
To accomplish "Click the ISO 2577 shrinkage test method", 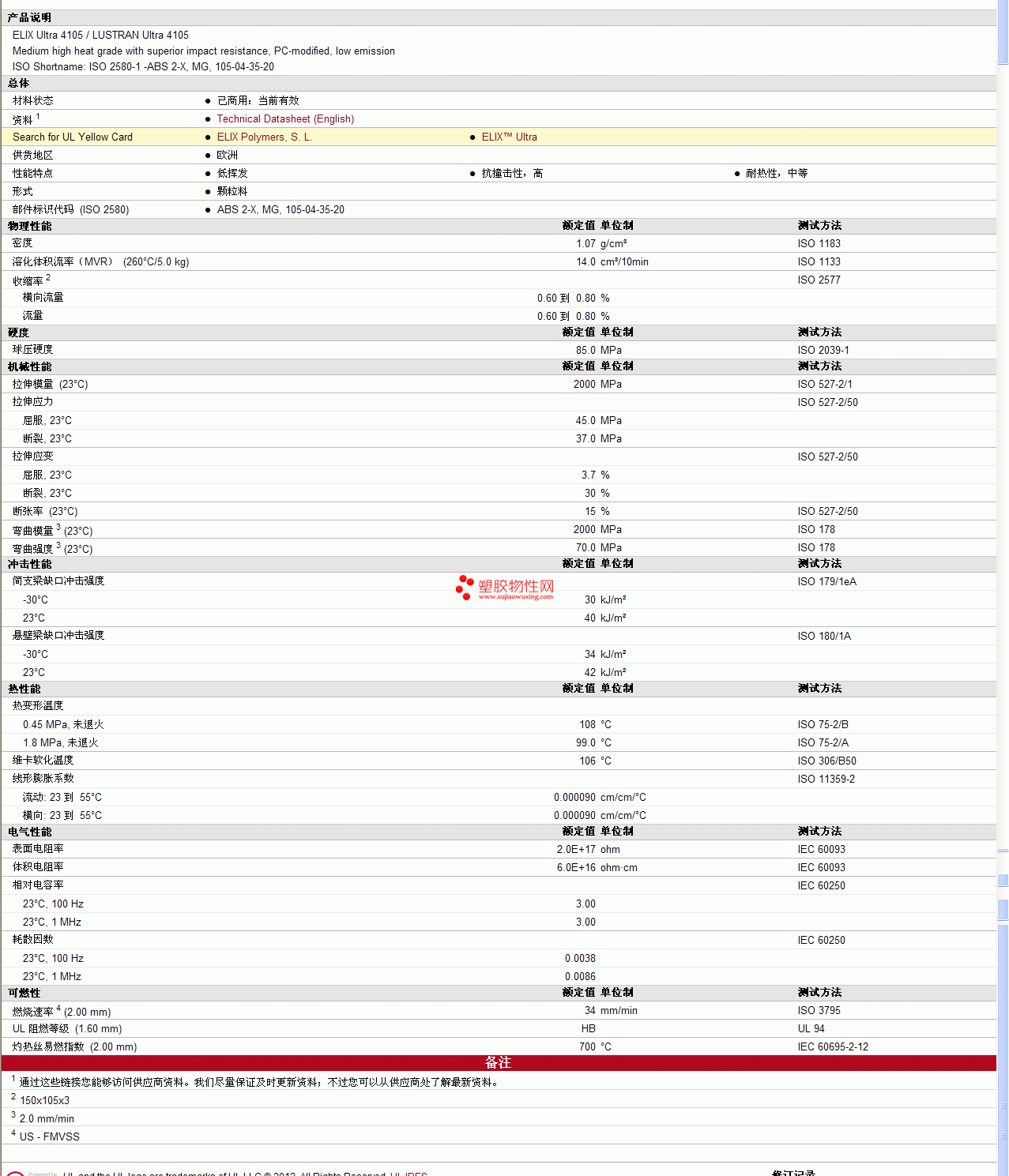I will tap(819, 280).
